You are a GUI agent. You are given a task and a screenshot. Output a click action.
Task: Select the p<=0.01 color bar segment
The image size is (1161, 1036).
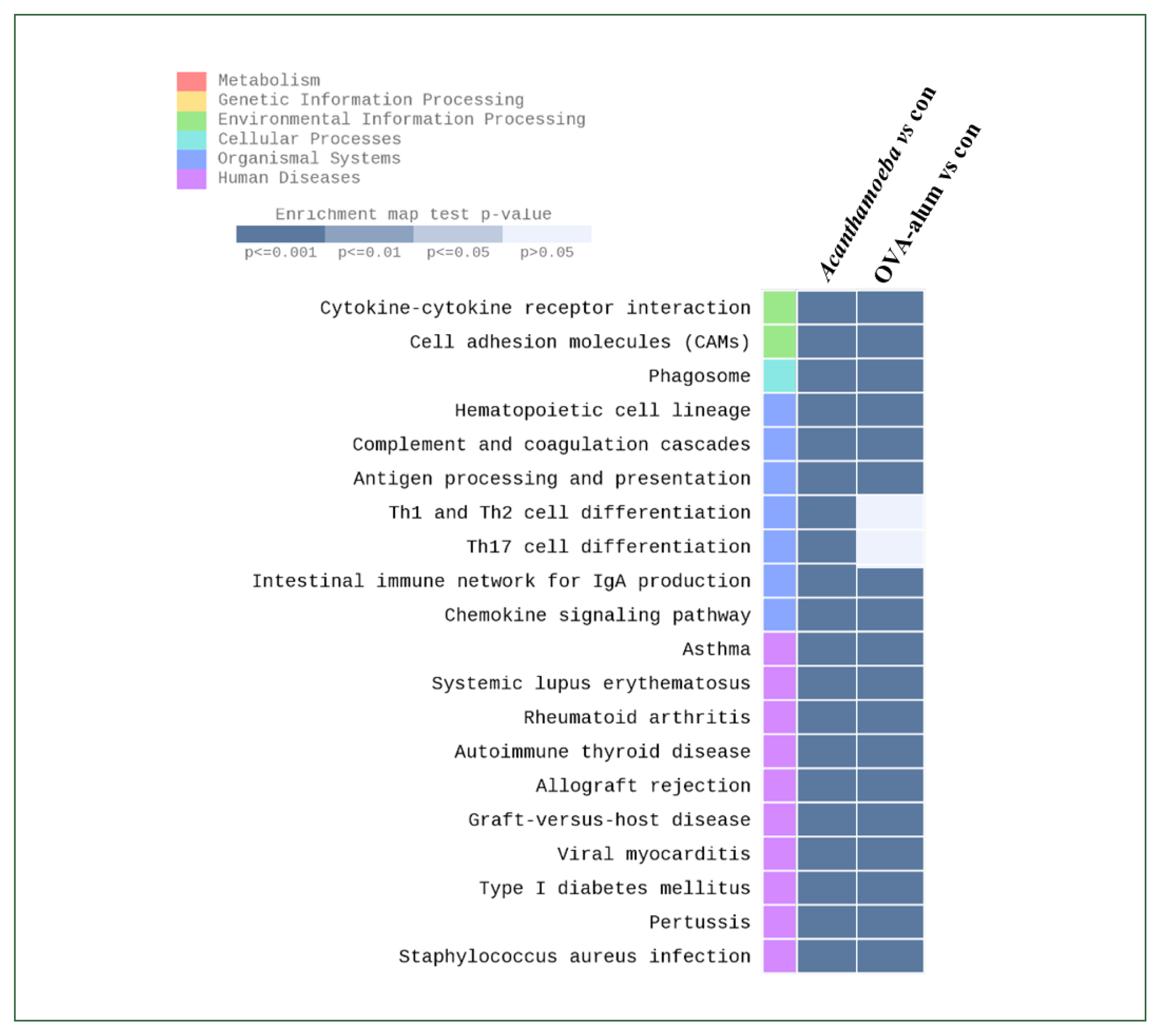pos(370,234)
